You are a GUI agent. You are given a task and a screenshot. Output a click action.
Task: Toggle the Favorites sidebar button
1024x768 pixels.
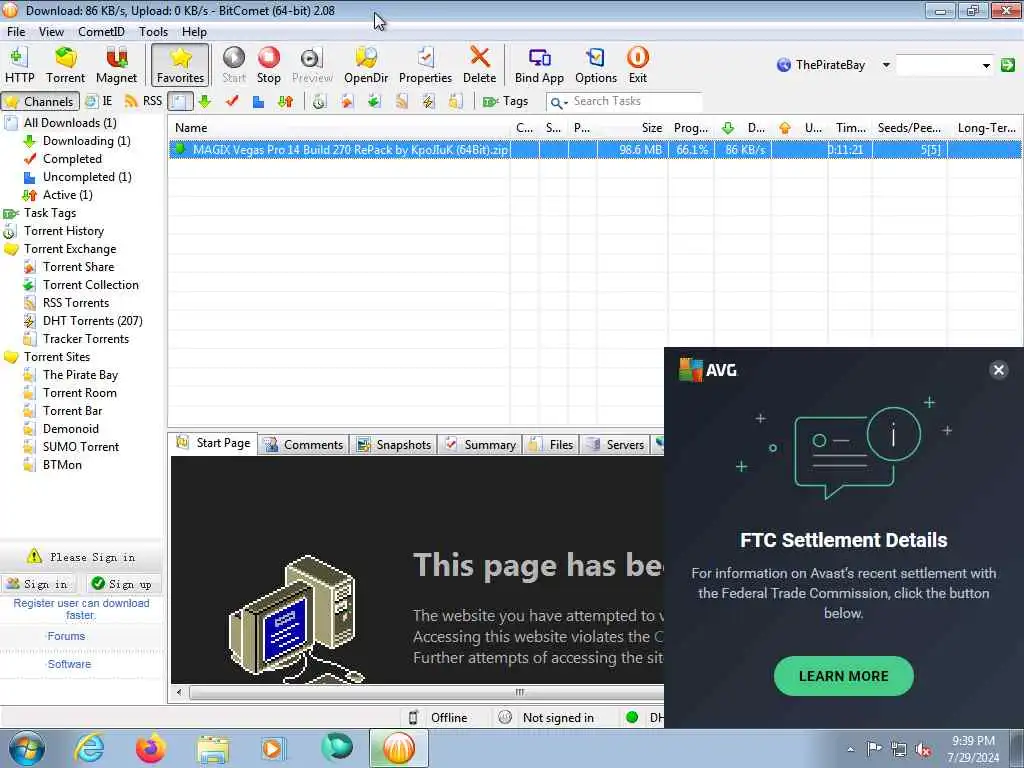pyautogui.click(x=180, y=65)
